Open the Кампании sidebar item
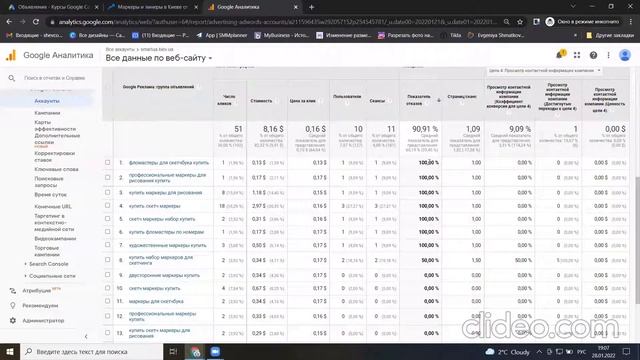This screenshot has height=360, width=640. pos(47,113)
